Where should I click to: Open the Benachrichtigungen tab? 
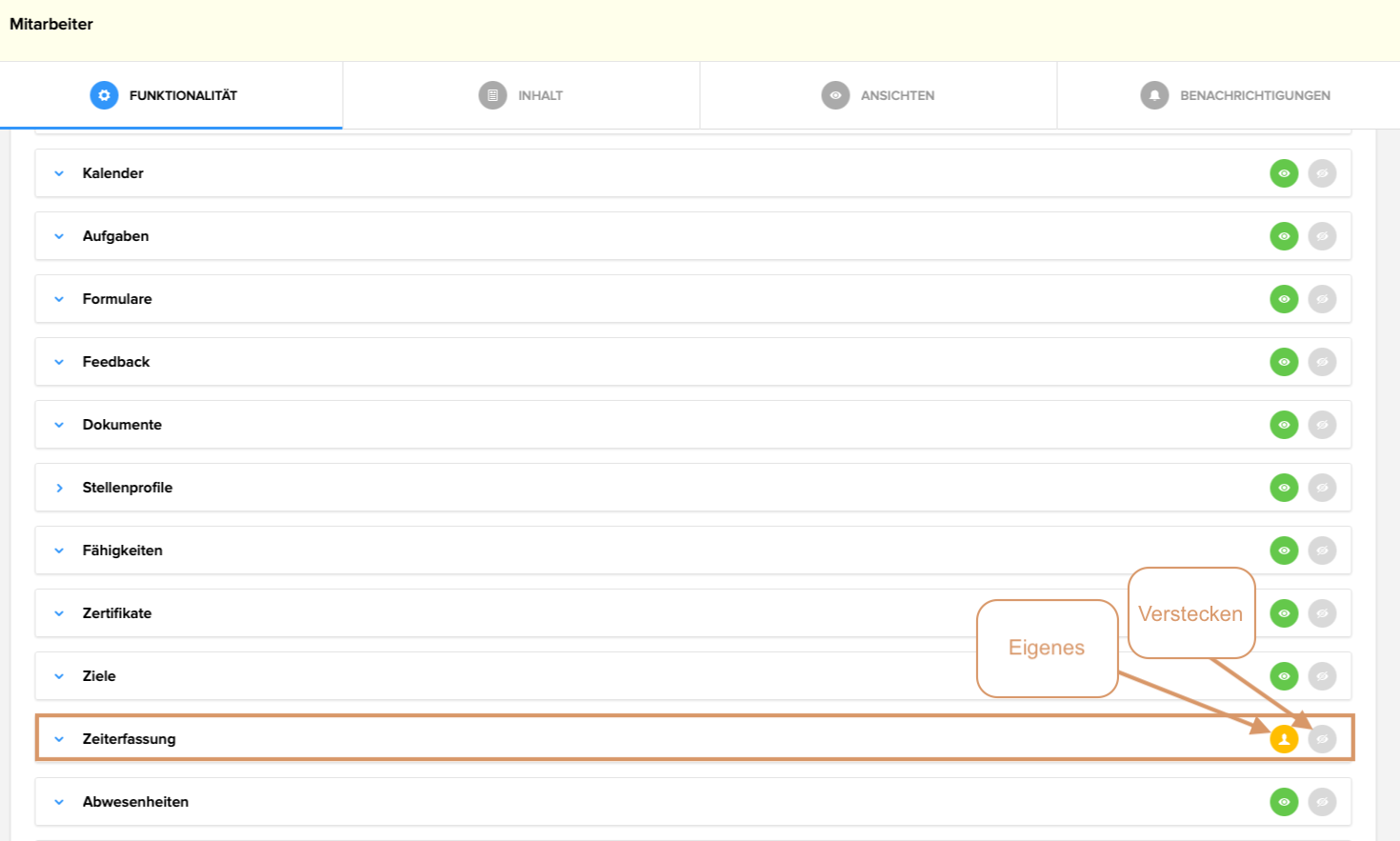point(1254,95)
